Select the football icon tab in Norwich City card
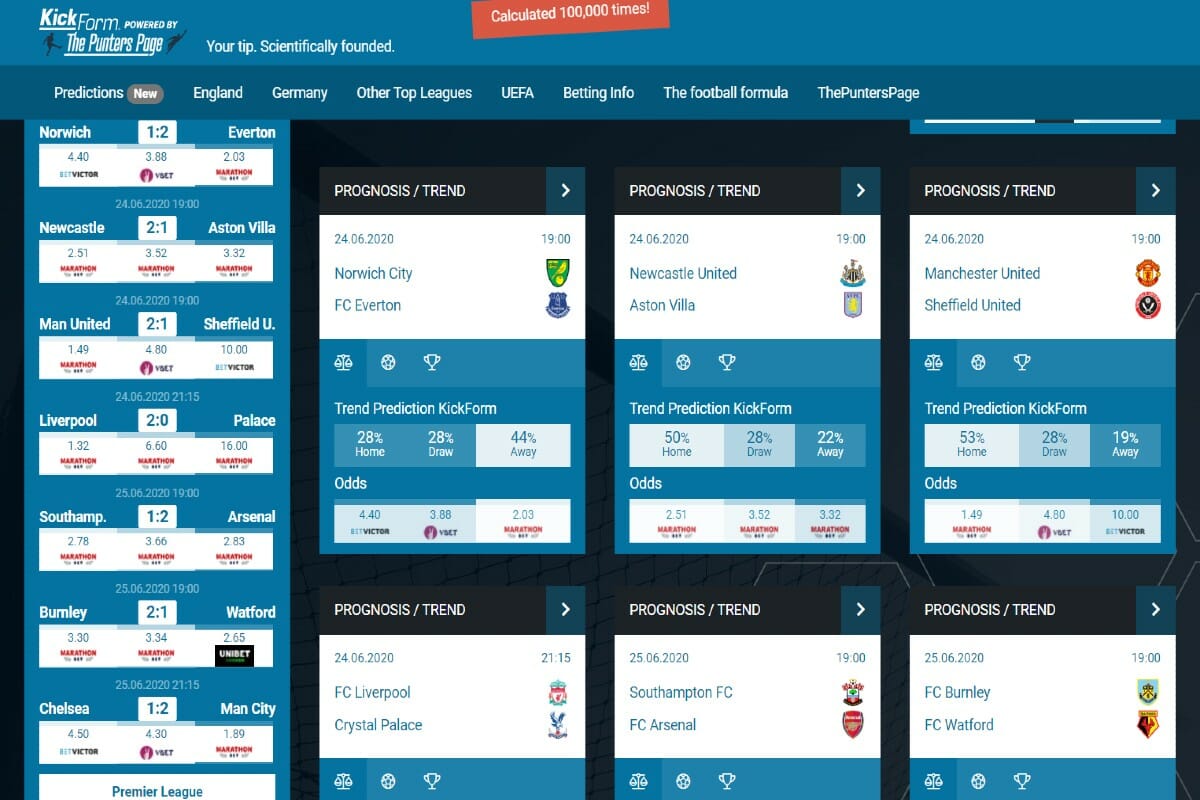Screen dimensions: 1200x800 click(x=388, y=363)
